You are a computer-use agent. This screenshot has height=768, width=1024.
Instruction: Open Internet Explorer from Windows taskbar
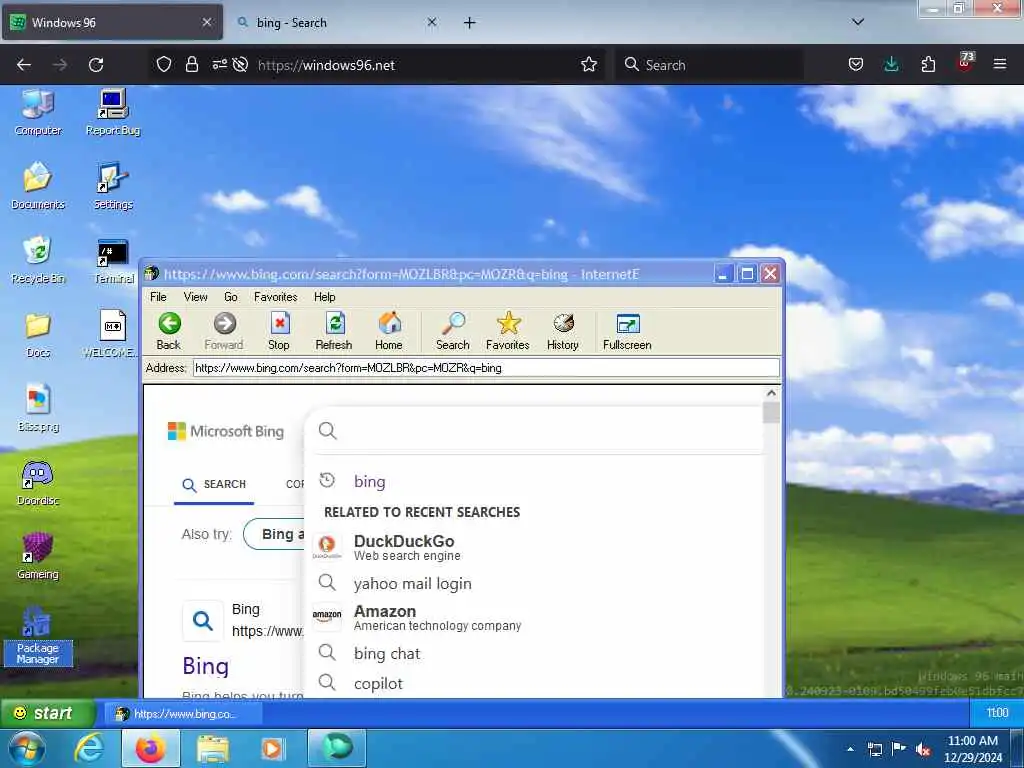click(89, 748)
